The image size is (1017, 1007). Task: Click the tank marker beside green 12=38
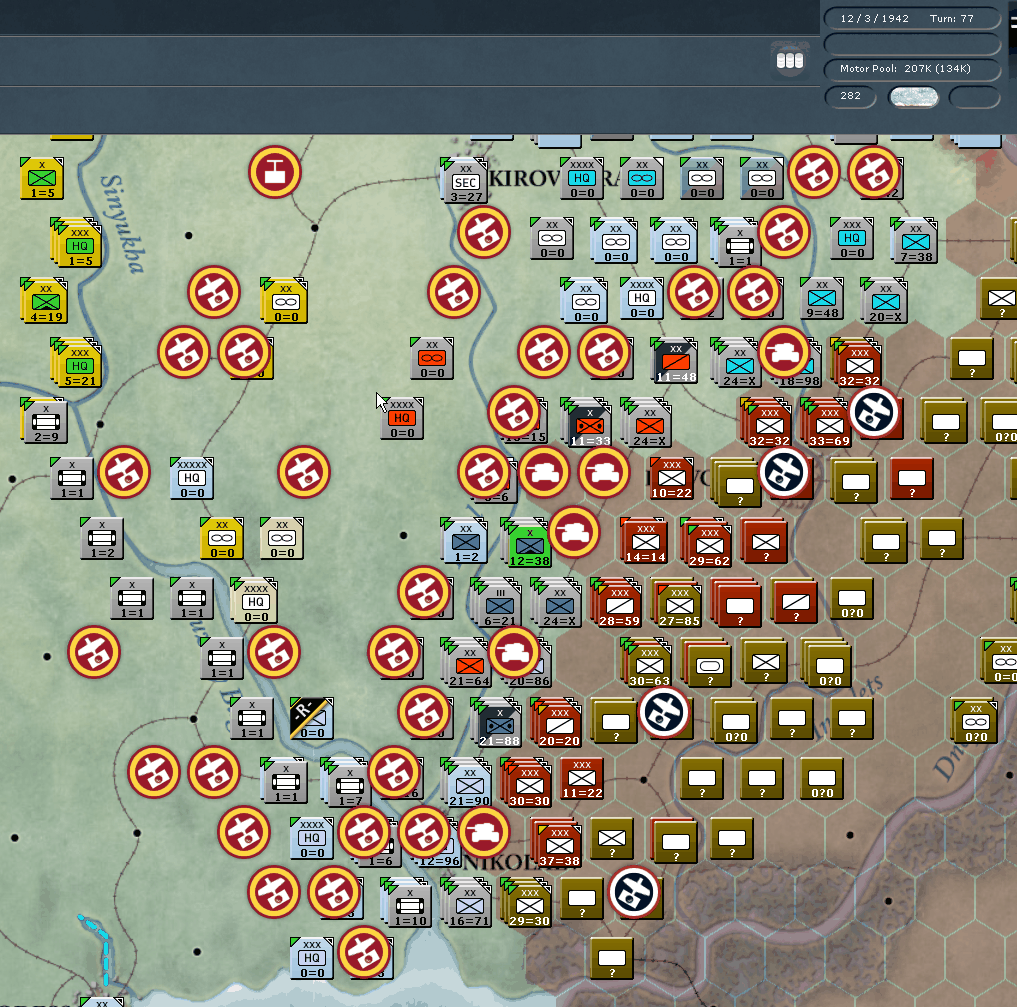tap(574, 532)
